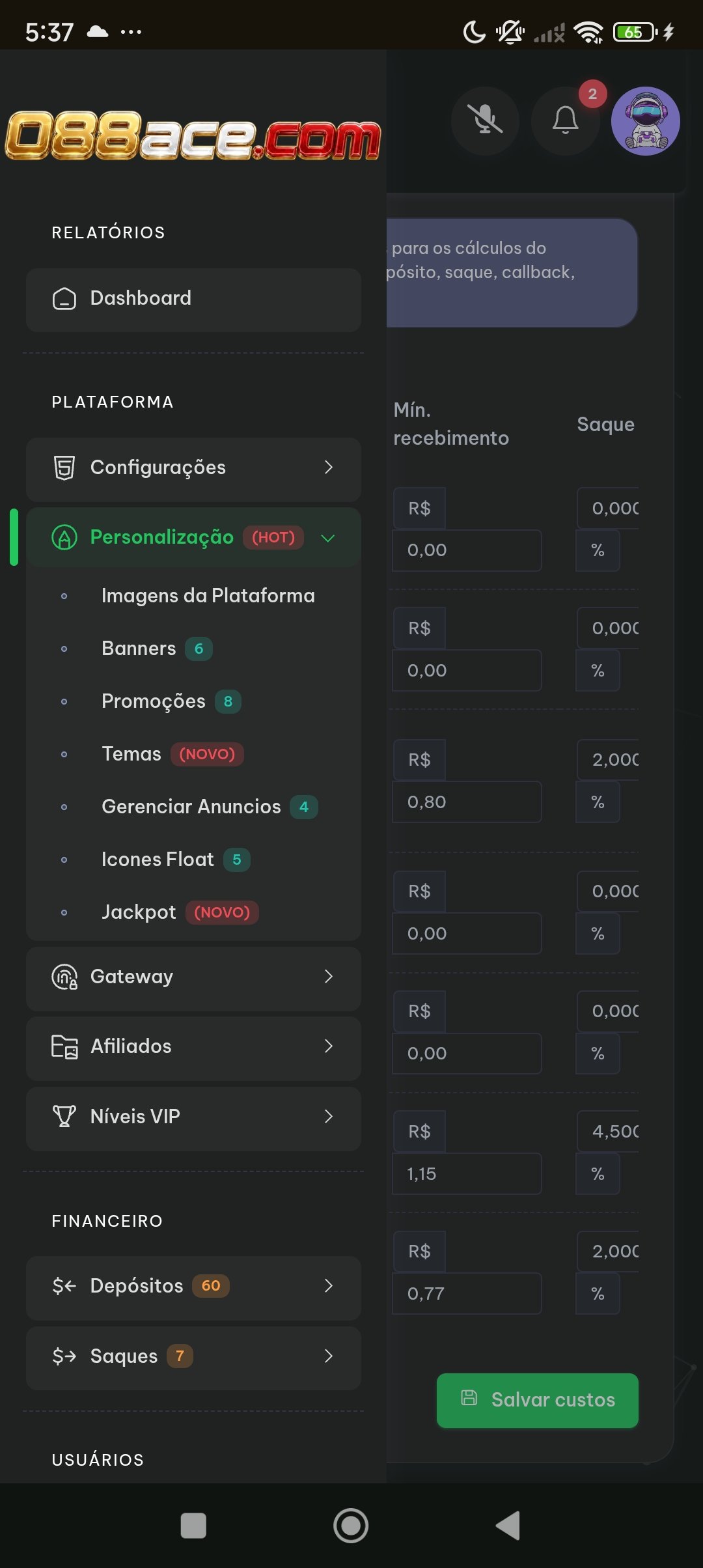The height and width of the screenshot is (1568, 703).
Task: Tap the Afiliados folder icon
Action: (x=64, y=1046)
